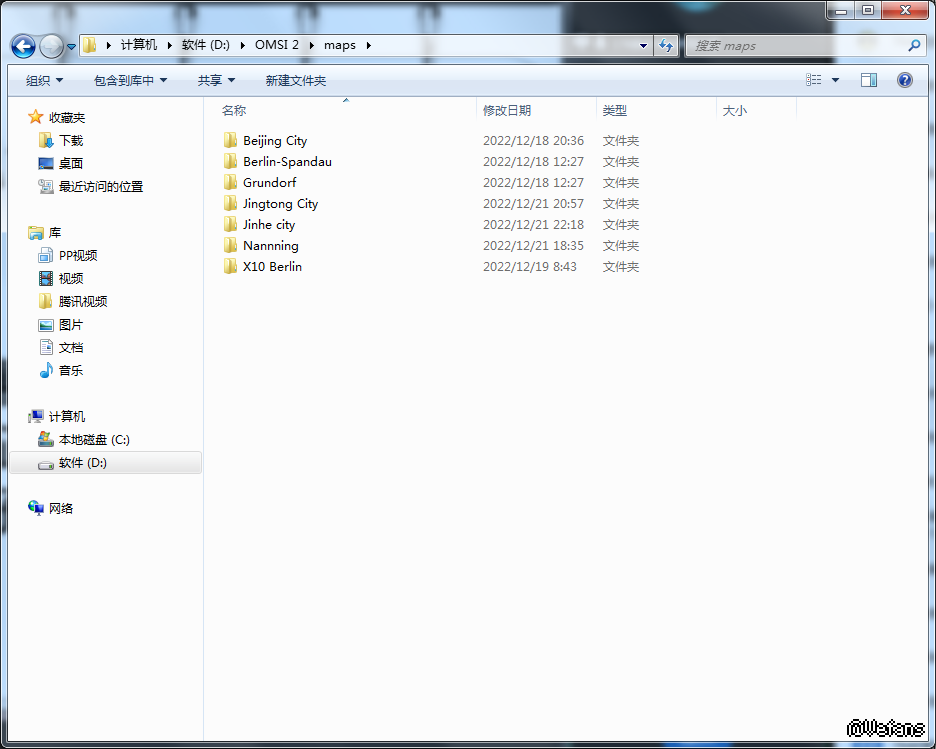Screen dimensions: 936x749
Task: Toggle the preview pane icon
Action: coord(869,80)
